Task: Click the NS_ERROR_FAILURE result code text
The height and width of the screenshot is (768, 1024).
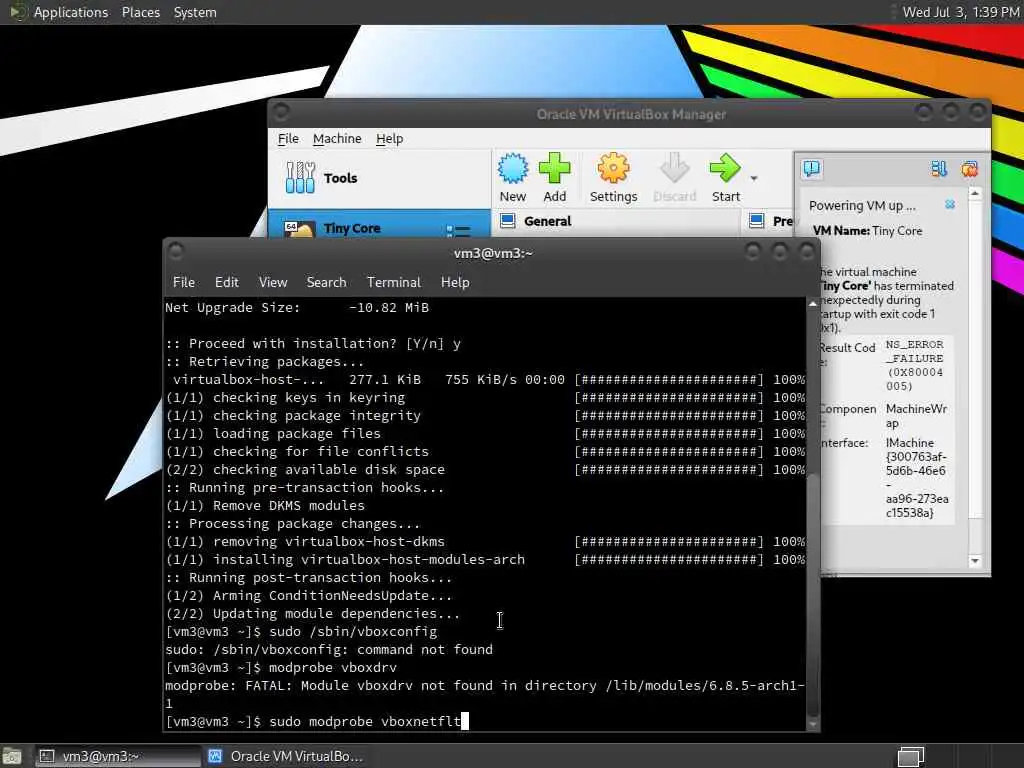Action: [x=914, y=365]
